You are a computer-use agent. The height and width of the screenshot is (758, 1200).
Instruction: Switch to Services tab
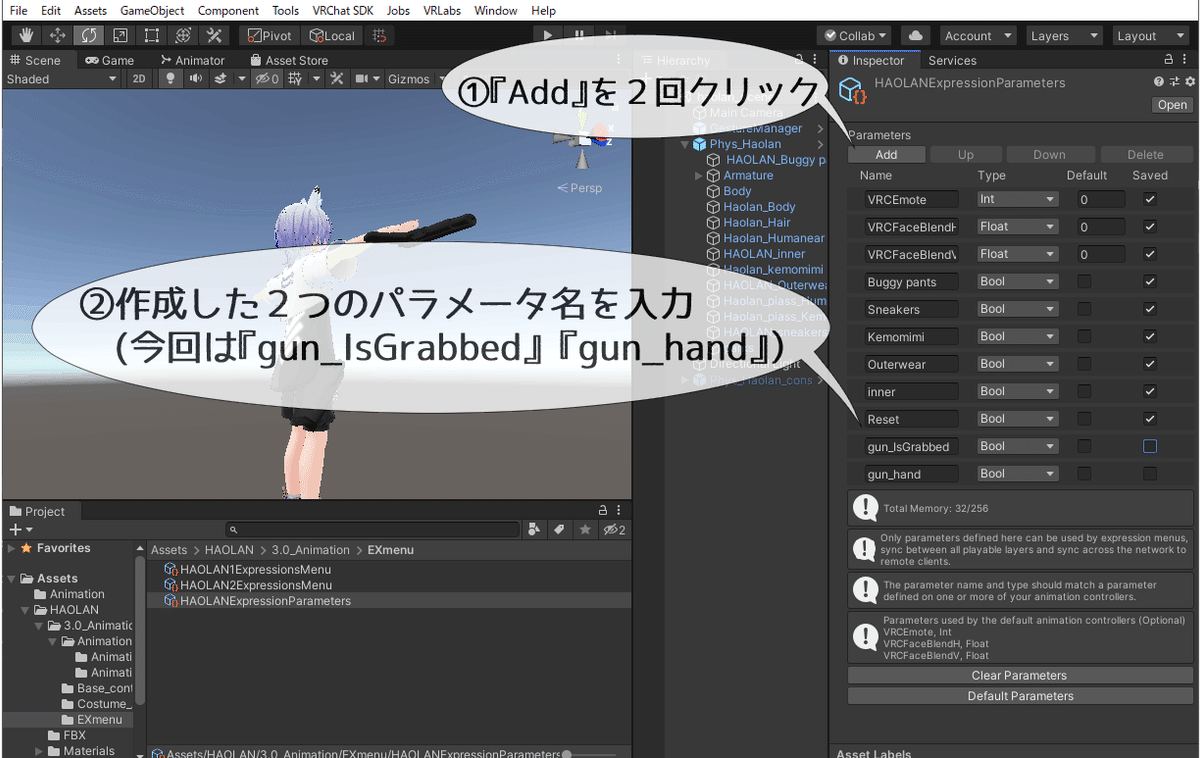point(952,60)
